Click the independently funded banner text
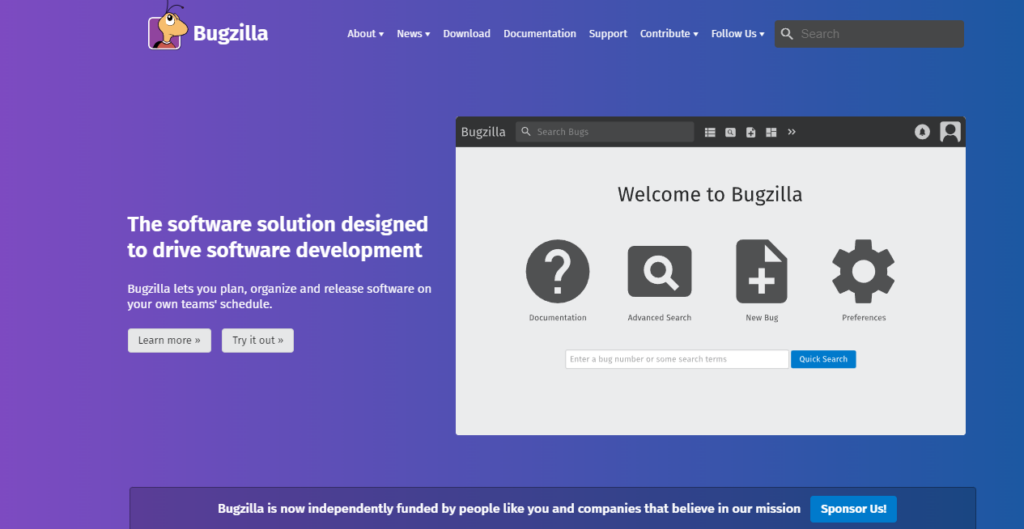 [x=509, y=509]
